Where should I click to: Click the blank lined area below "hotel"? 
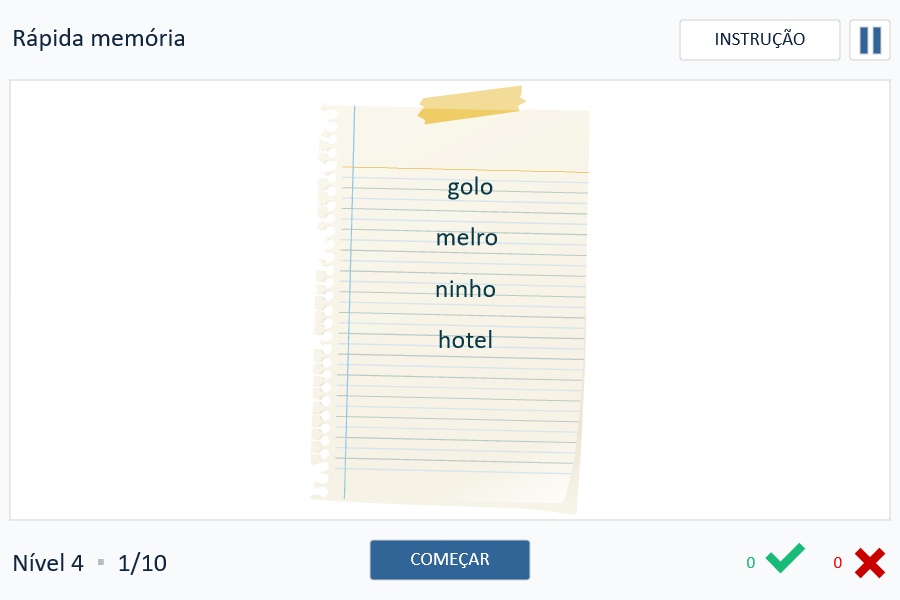click(465, 420)
